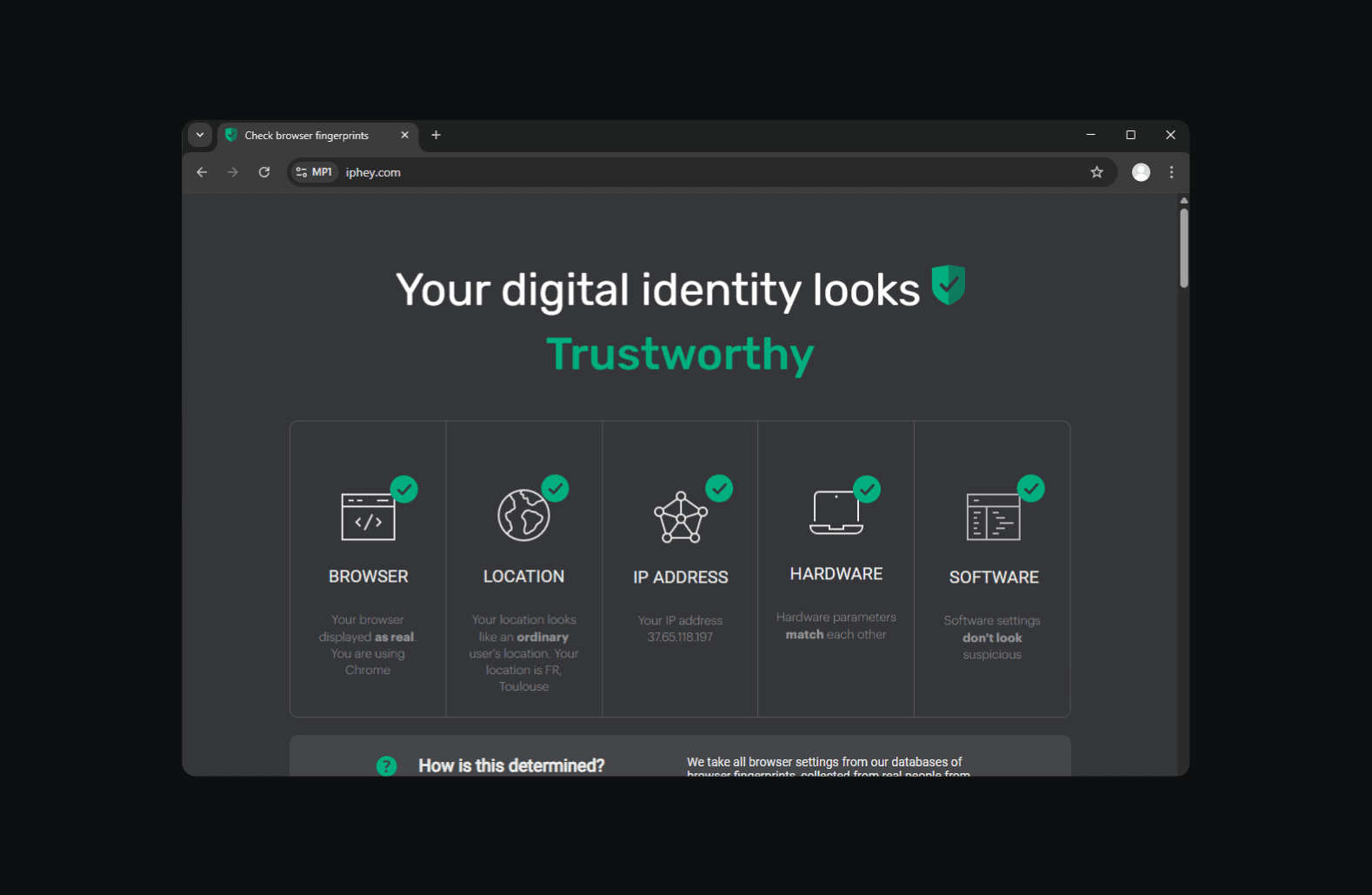Click the BROWSER card heading
Viewport: 1372px width, 895px height.
pyautogui.click(x=369, y=577)
